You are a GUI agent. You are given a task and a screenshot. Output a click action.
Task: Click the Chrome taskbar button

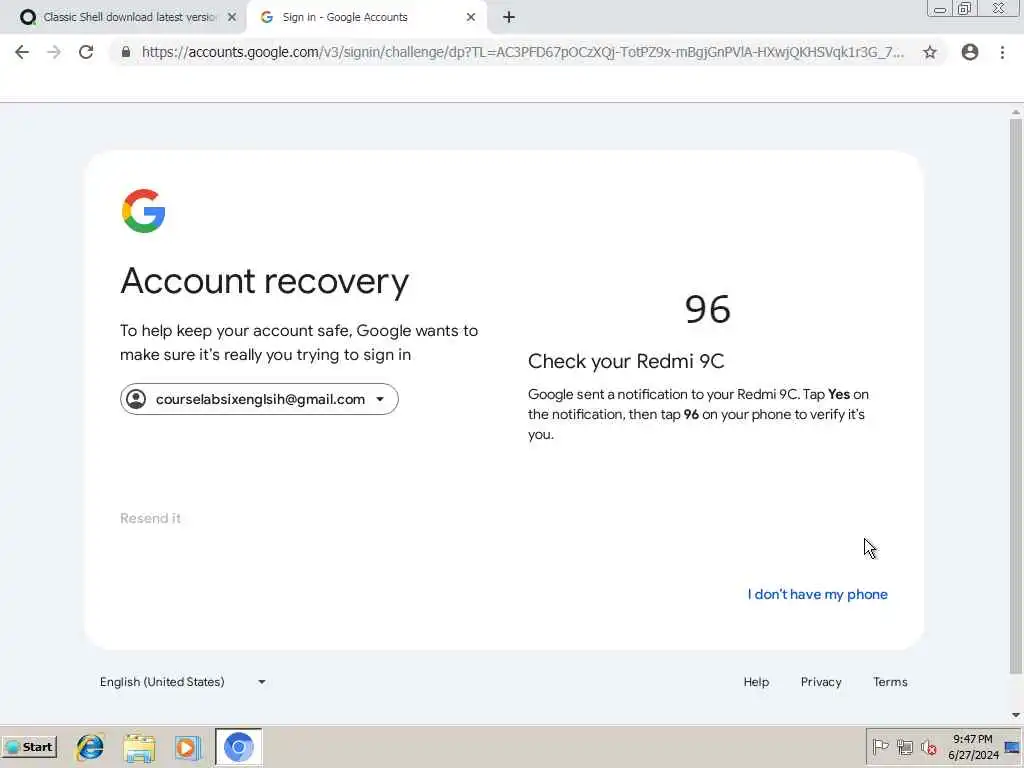pos(238,747)
